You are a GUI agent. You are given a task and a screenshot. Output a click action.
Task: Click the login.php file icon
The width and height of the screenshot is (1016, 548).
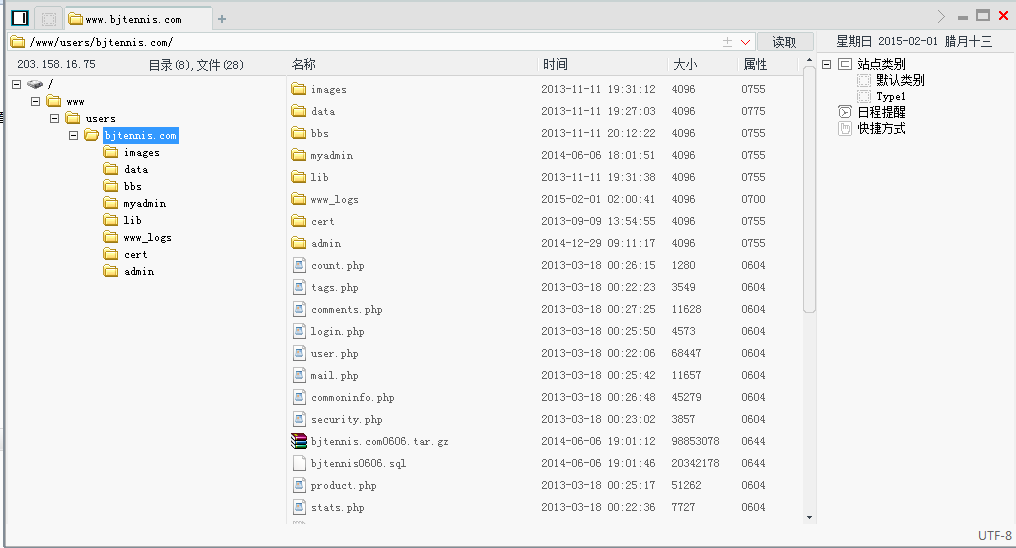[x=299, y=331]
